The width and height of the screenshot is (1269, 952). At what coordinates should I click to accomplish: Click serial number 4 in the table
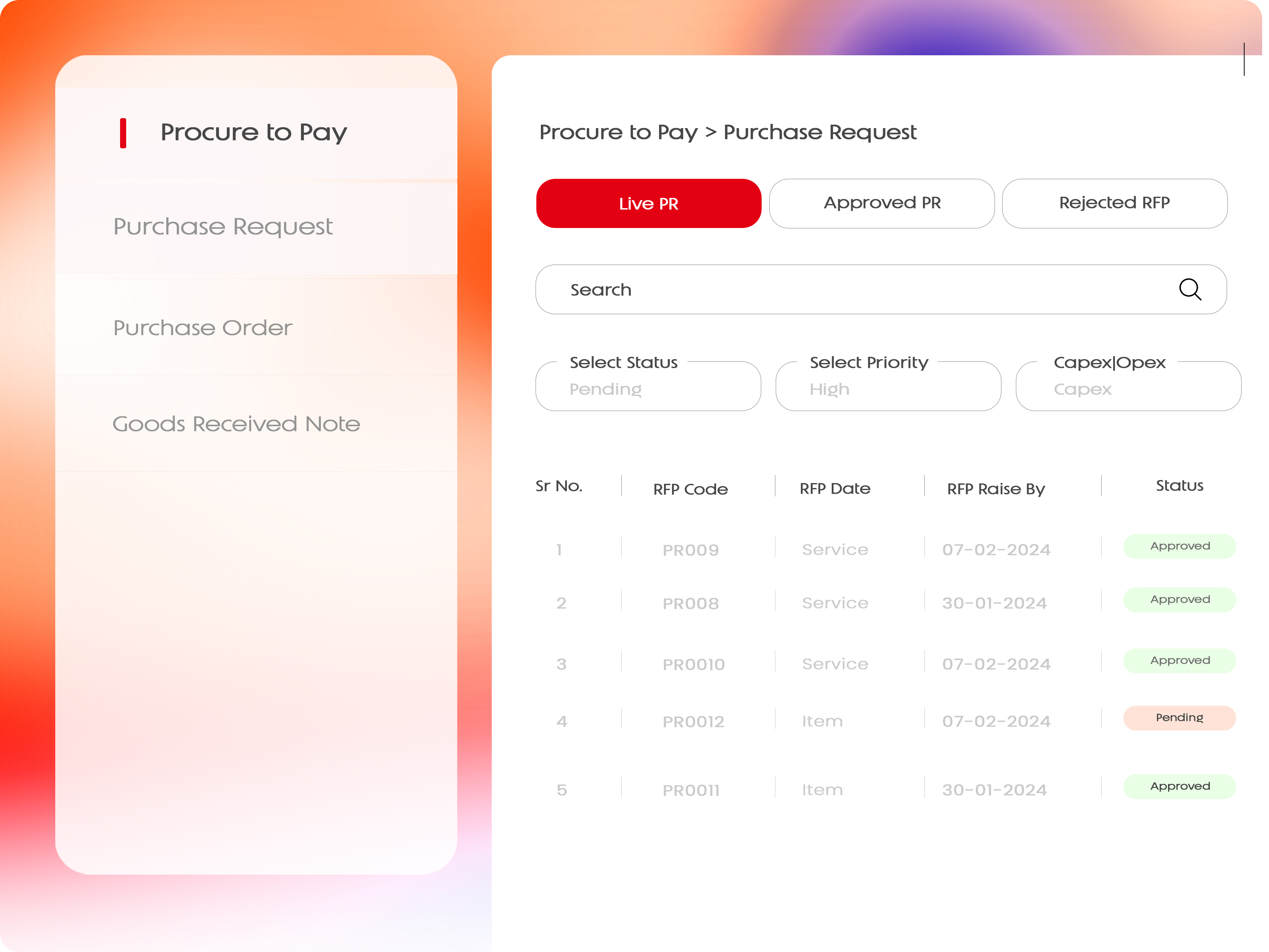click(562, 721)
